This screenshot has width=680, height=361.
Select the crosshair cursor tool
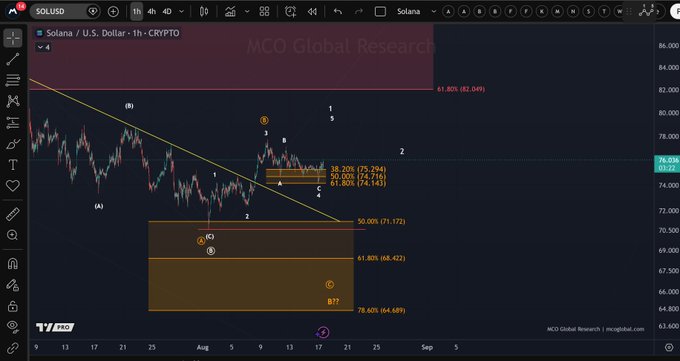[x=13, y=38]
